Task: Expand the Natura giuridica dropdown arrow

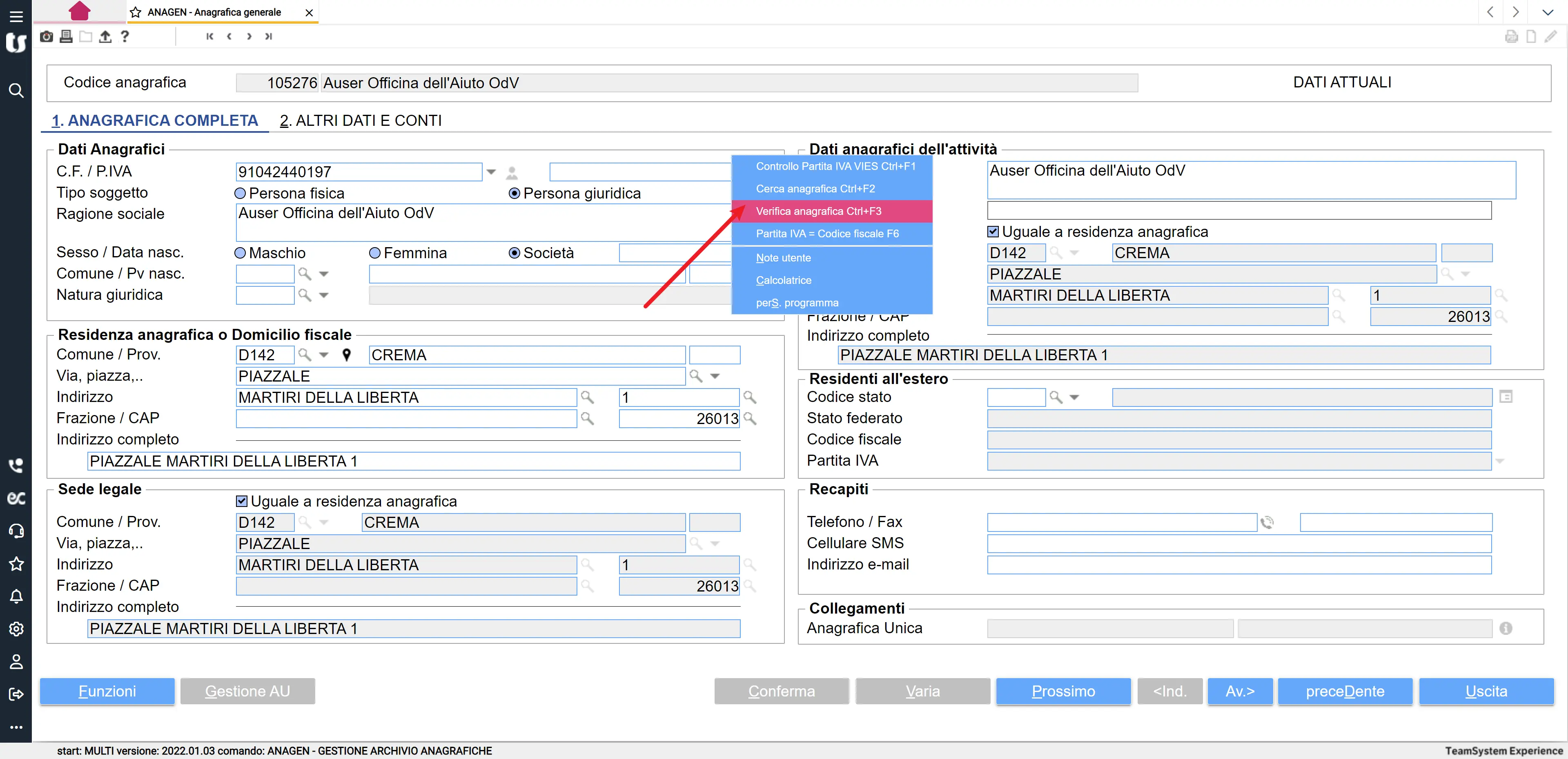Action: [x=324, y=295]
